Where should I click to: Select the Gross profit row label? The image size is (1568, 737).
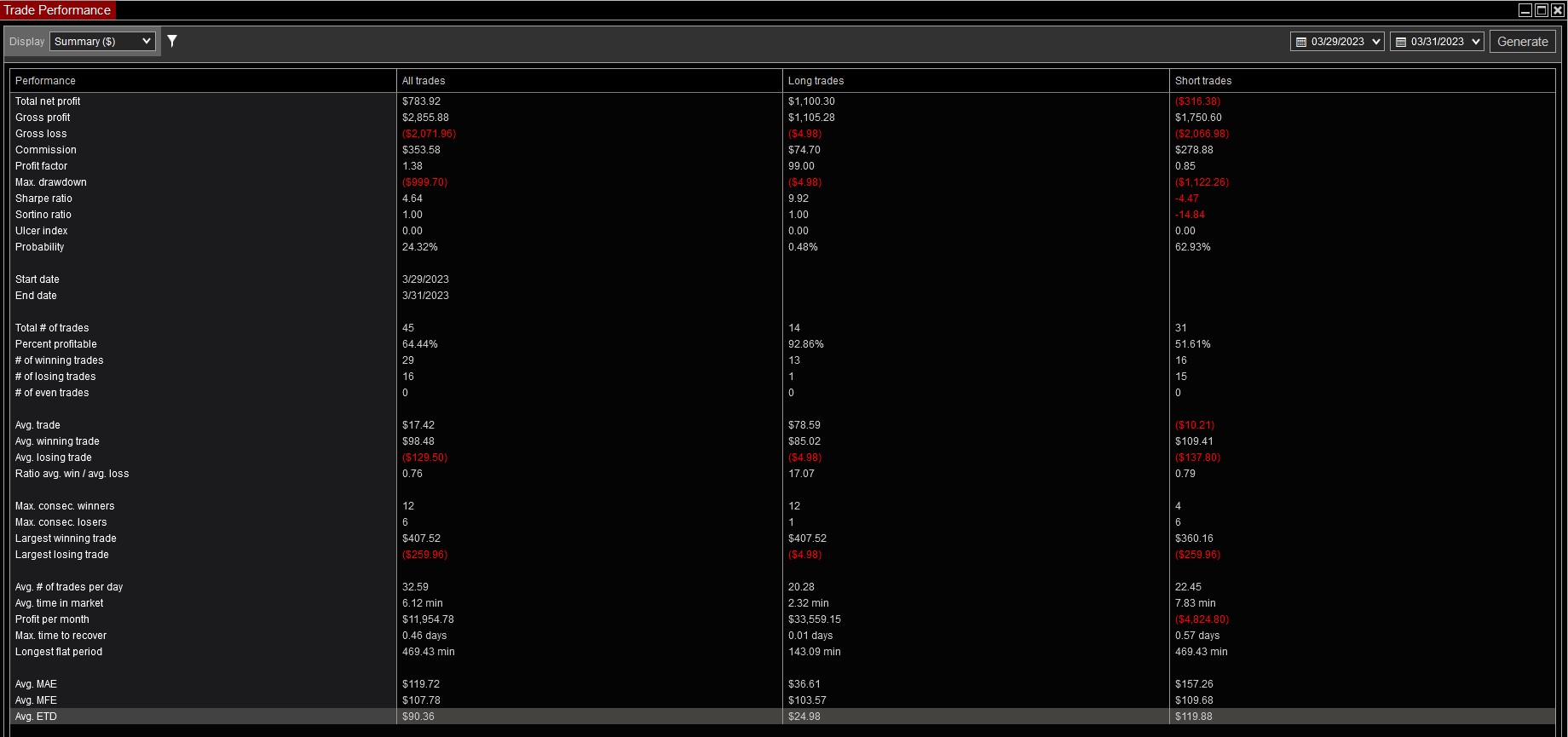tap(43, 118)
